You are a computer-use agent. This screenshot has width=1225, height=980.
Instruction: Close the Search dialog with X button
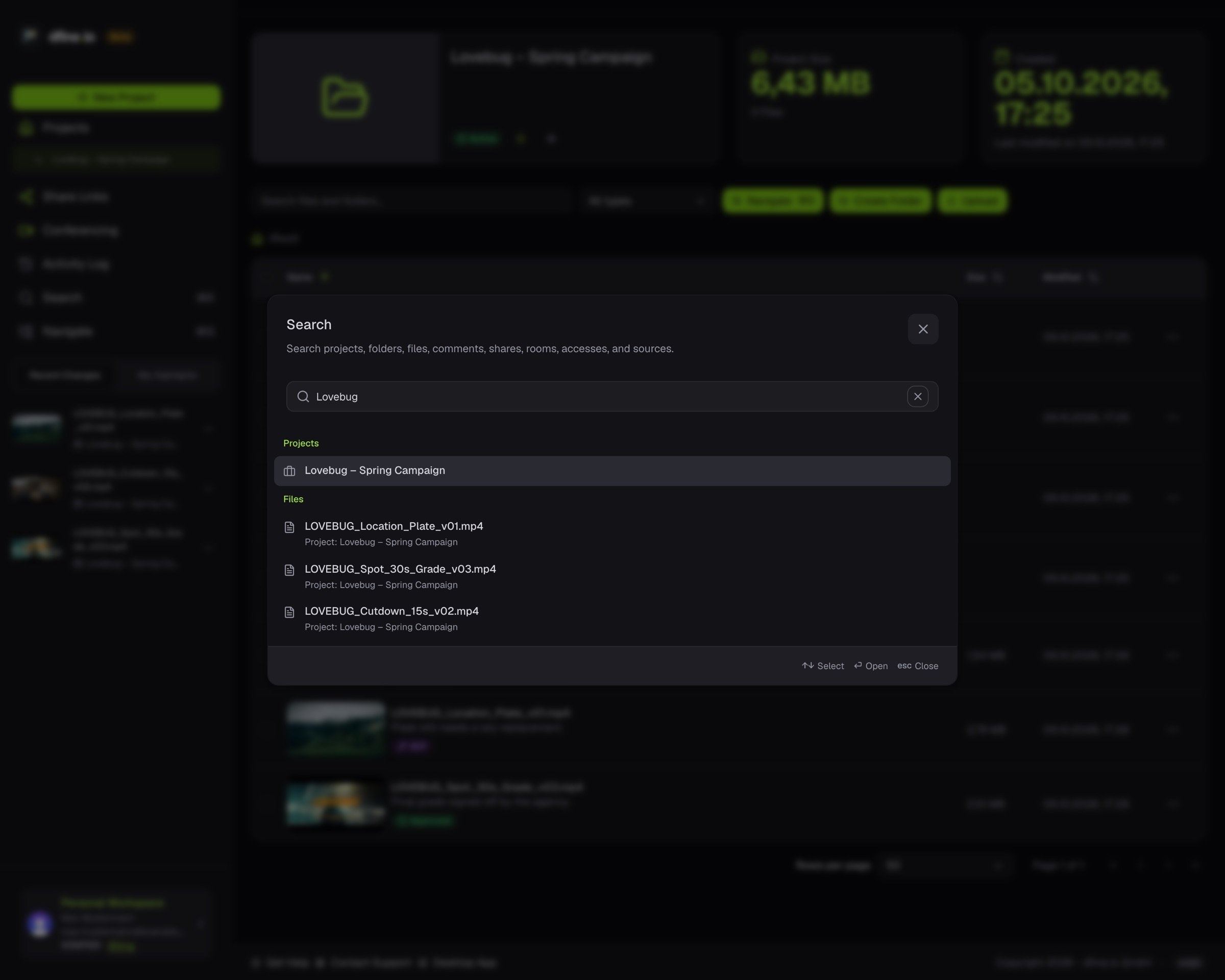click(923, 329)
